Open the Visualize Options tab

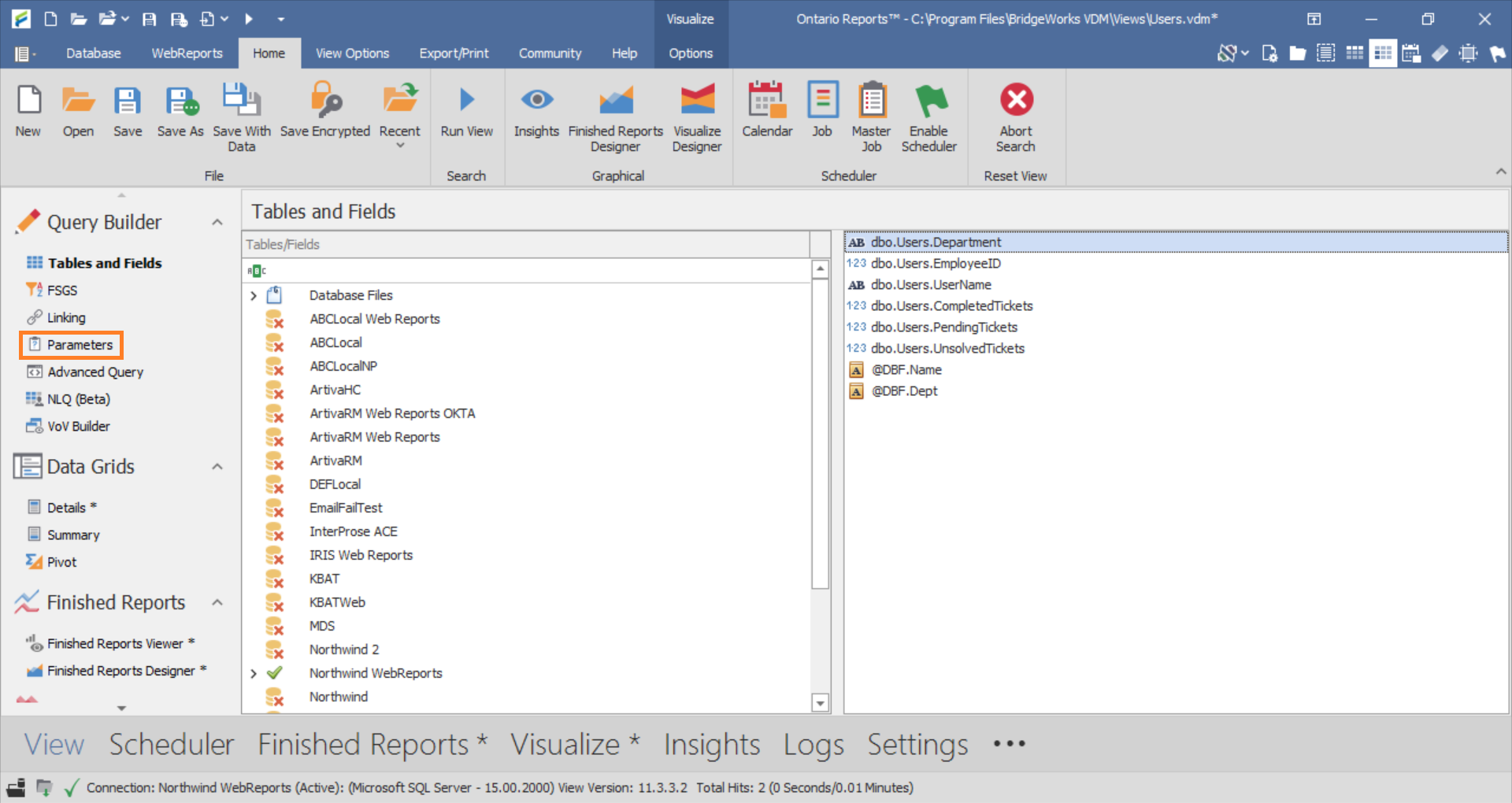tap(691, 54)
